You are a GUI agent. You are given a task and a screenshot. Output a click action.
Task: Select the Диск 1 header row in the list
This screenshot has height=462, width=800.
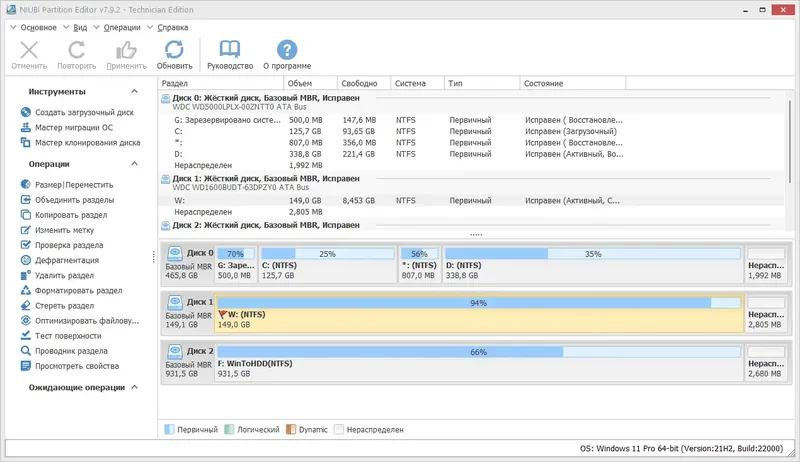click(x=472, y=183)
